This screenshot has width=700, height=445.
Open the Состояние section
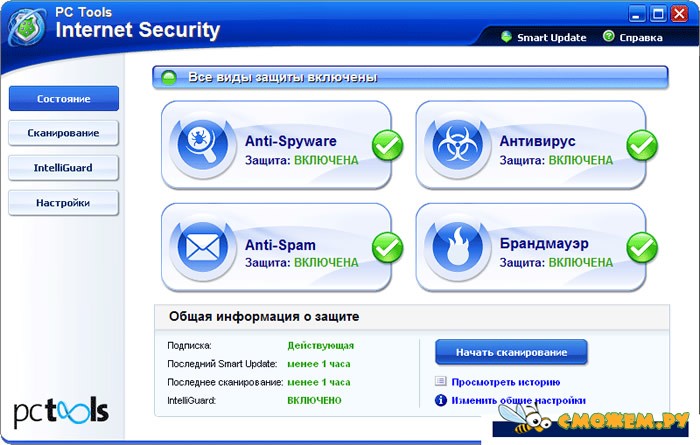[64, 99]
